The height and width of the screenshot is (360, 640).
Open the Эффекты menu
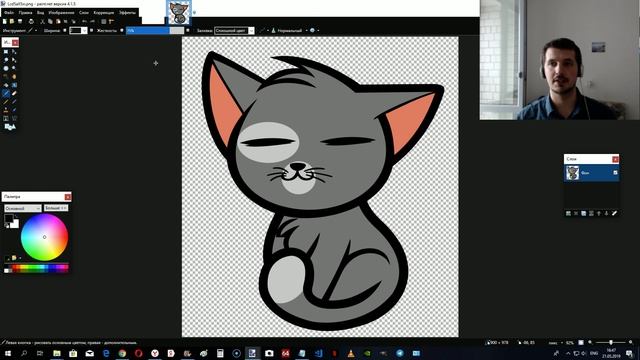tap(127, 13)
